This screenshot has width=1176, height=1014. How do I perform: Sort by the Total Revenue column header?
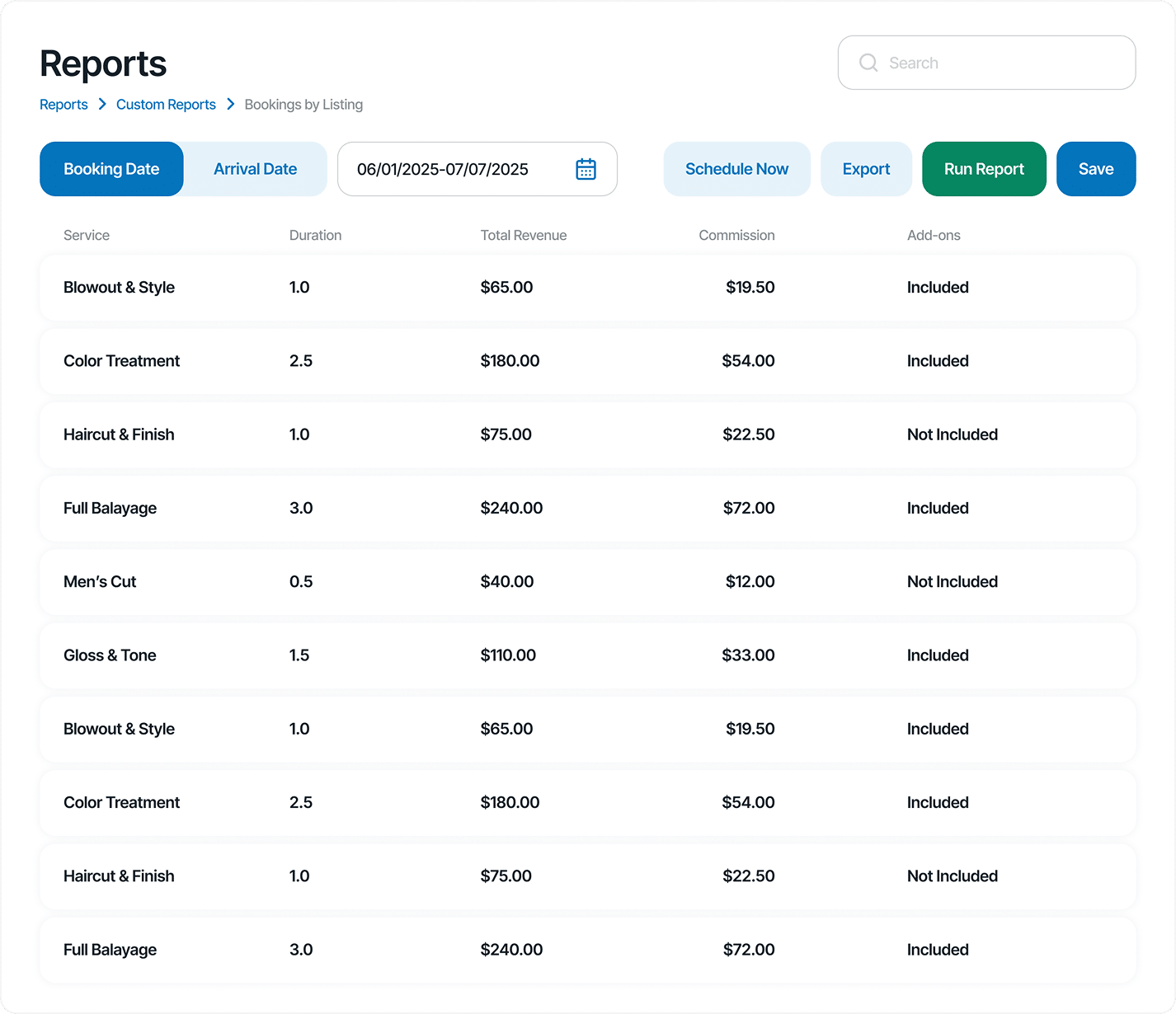click(x=524, y=235)
